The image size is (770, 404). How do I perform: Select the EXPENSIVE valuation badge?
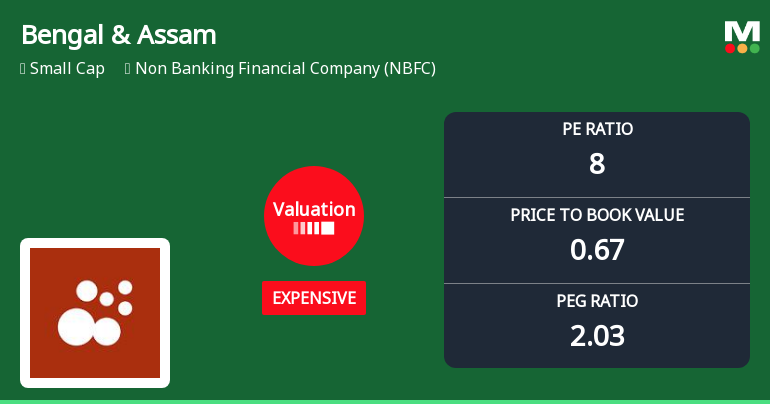(314, 298)
